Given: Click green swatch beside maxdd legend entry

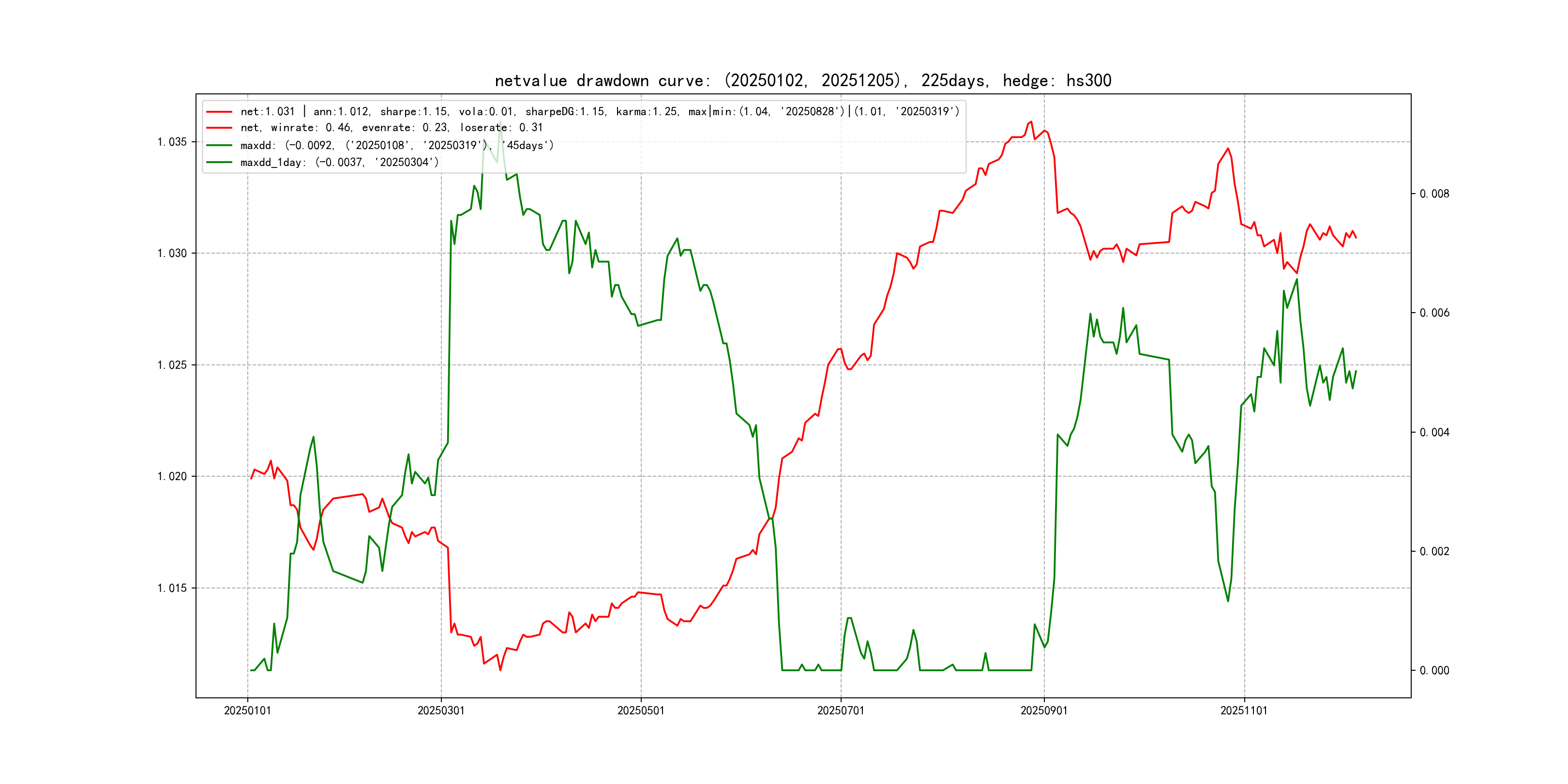Looking at the screenshot, I should pos(219,146).
